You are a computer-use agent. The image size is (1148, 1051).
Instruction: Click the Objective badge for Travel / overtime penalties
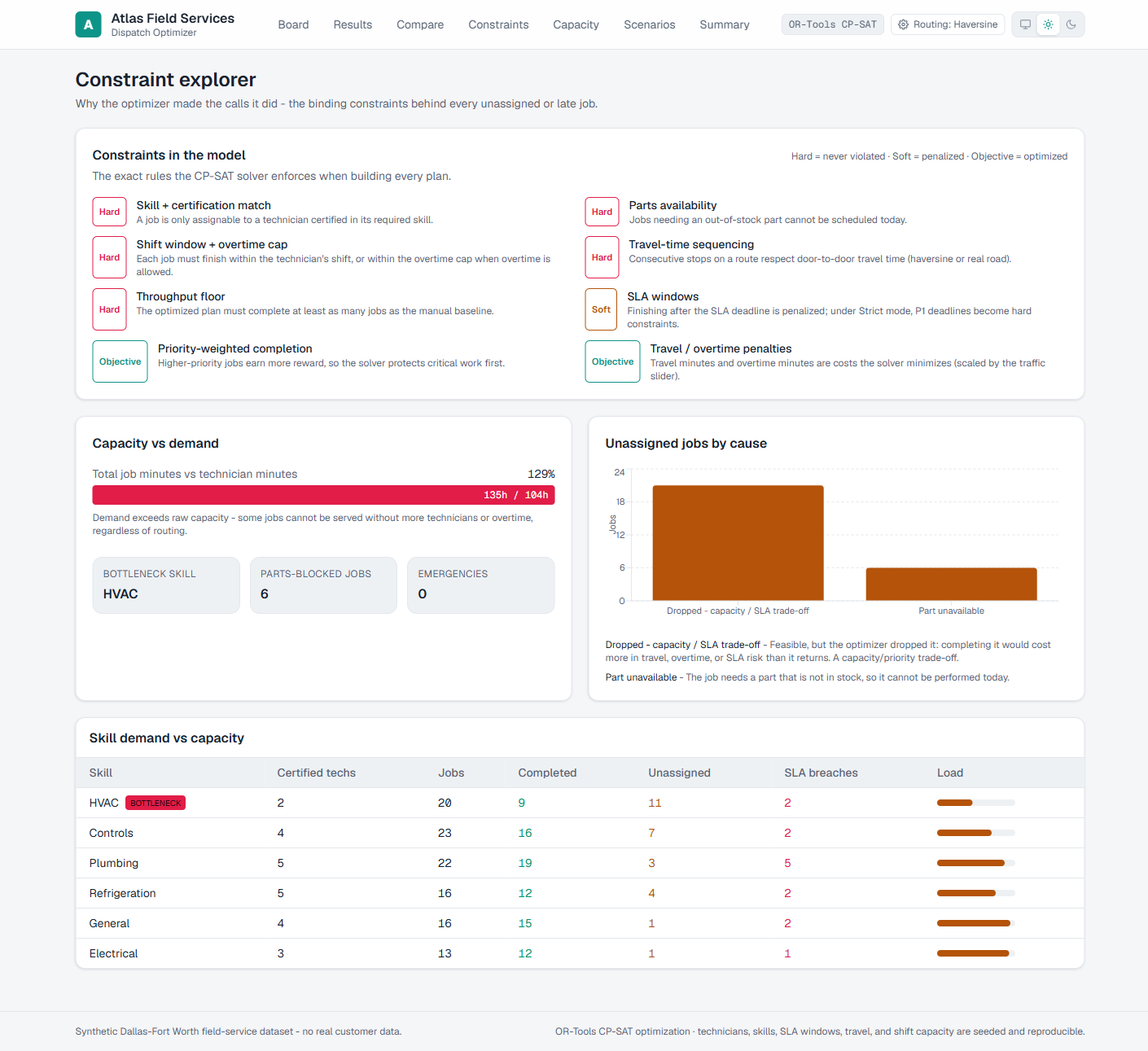point(612,361)
